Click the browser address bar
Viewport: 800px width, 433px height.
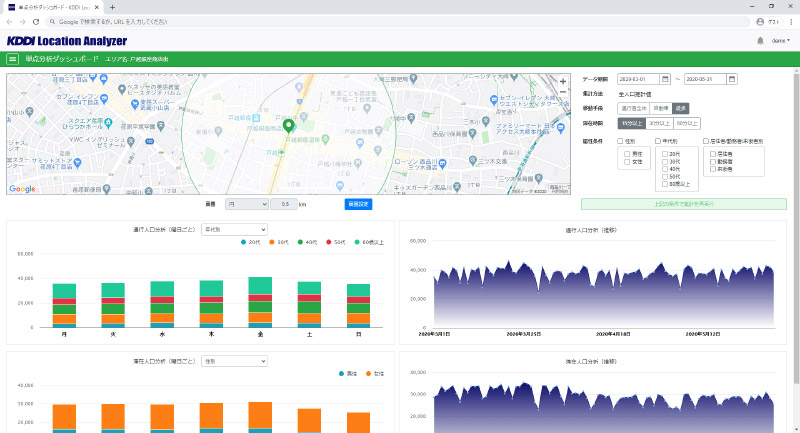398,22
